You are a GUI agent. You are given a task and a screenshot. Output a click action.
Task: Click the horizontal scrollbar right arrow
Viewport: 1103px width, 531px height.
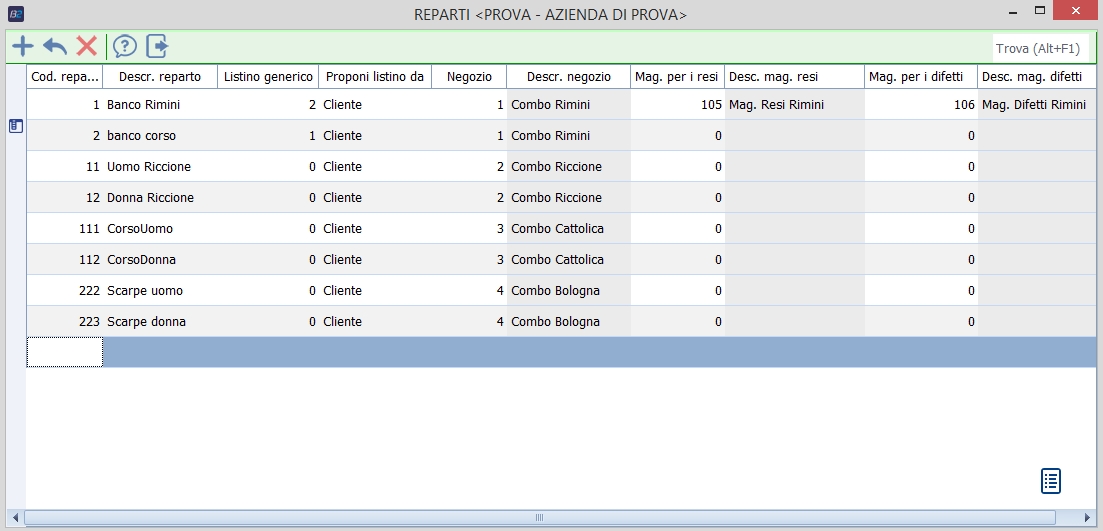1087,518
